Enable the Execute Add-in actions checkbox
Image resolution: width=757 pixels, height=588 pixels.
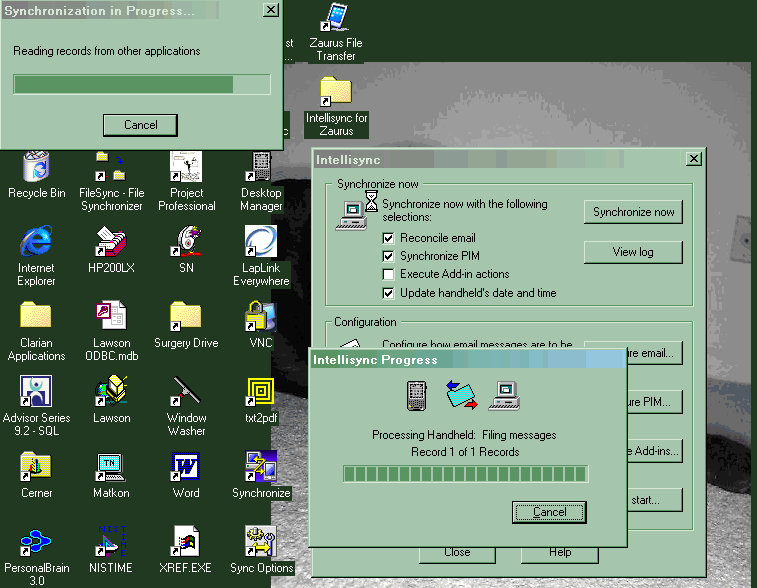390,274
